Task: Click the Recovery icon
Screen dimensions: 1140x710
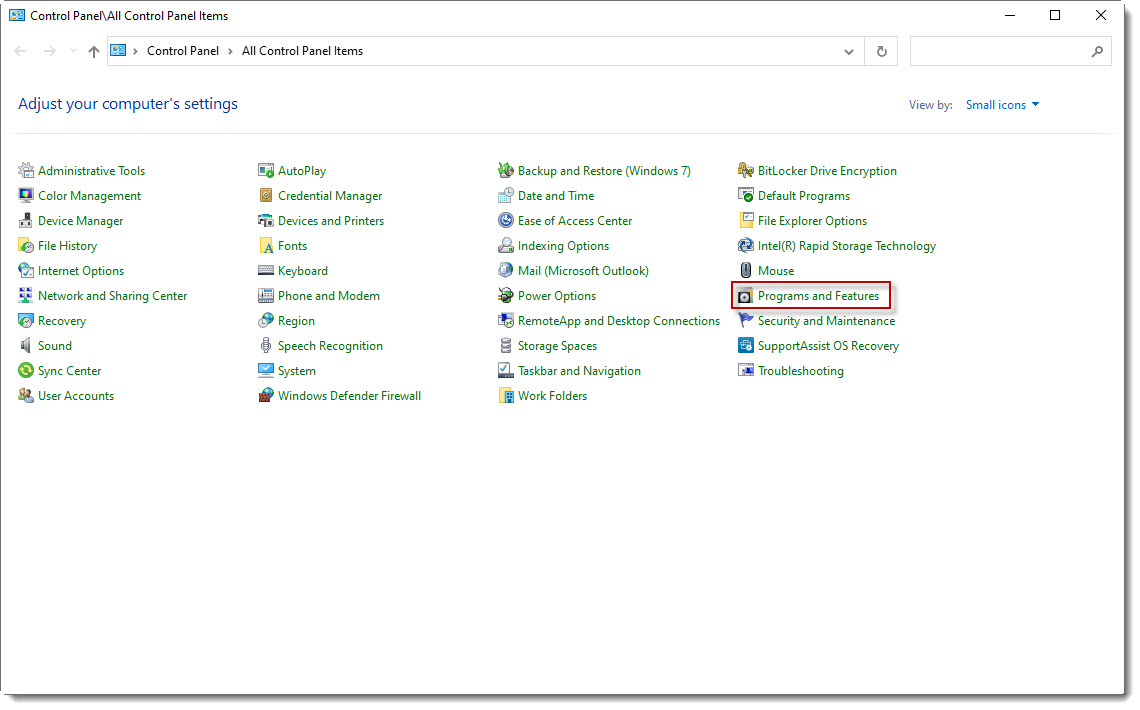Action: tap(26, 320)
